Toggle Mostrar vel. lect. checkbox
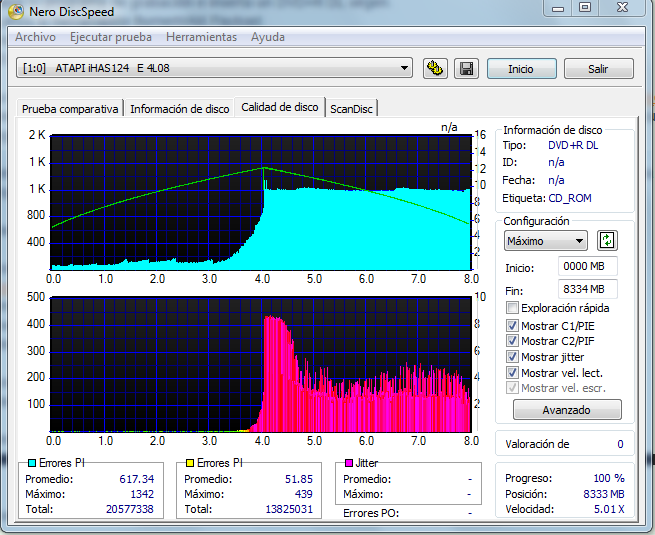 tap(513, 373)
